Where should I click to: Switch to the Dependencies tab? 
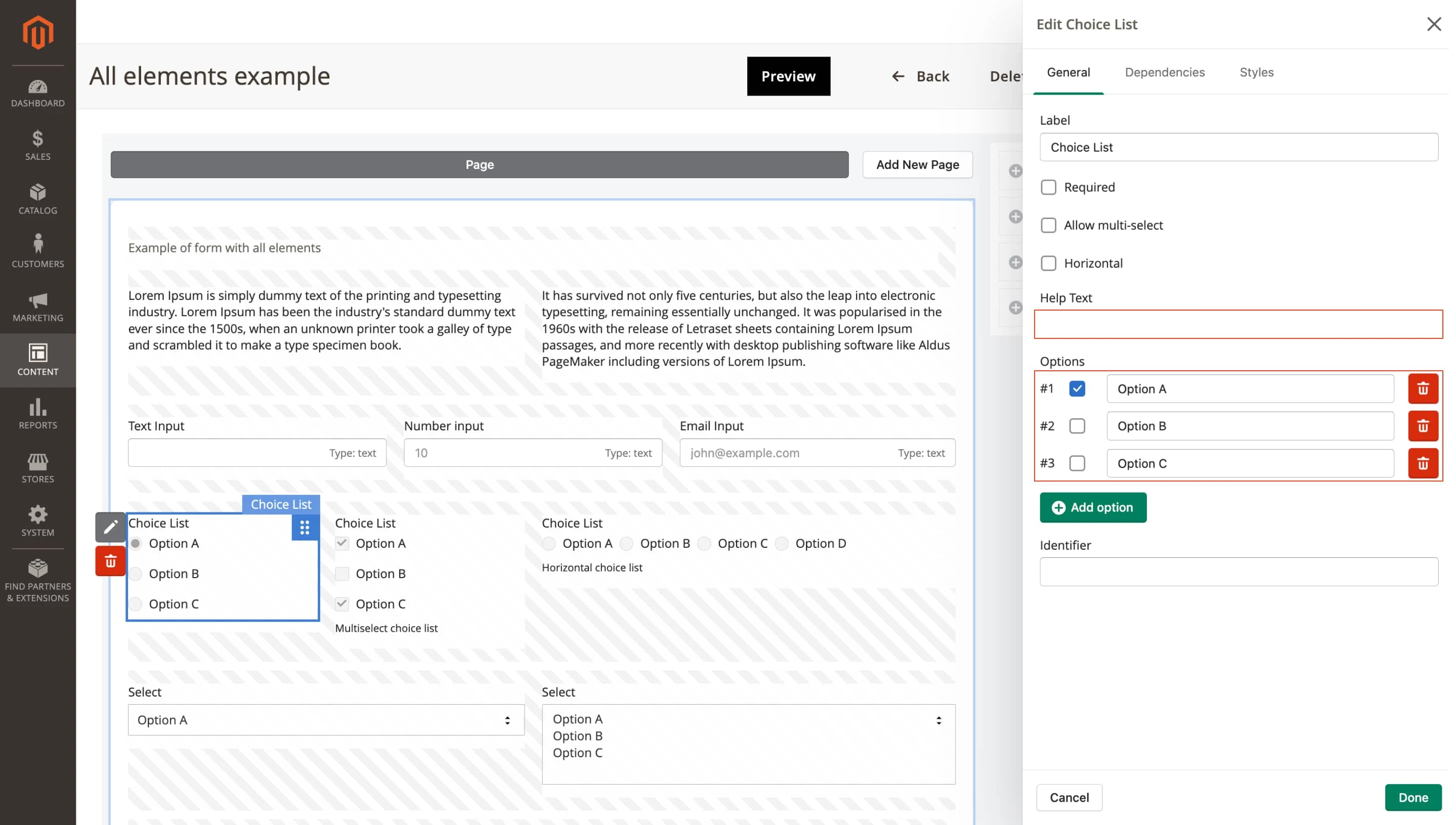pyautogui.click(x=1164, y=72)
